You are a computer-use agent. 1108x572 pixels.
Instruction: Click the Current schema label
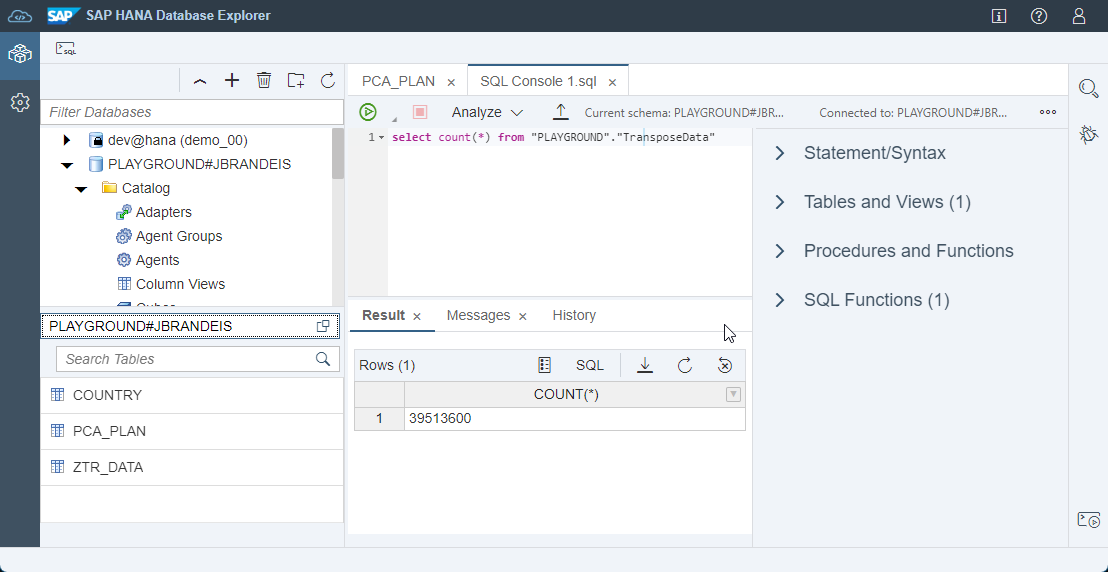[685, 112]
